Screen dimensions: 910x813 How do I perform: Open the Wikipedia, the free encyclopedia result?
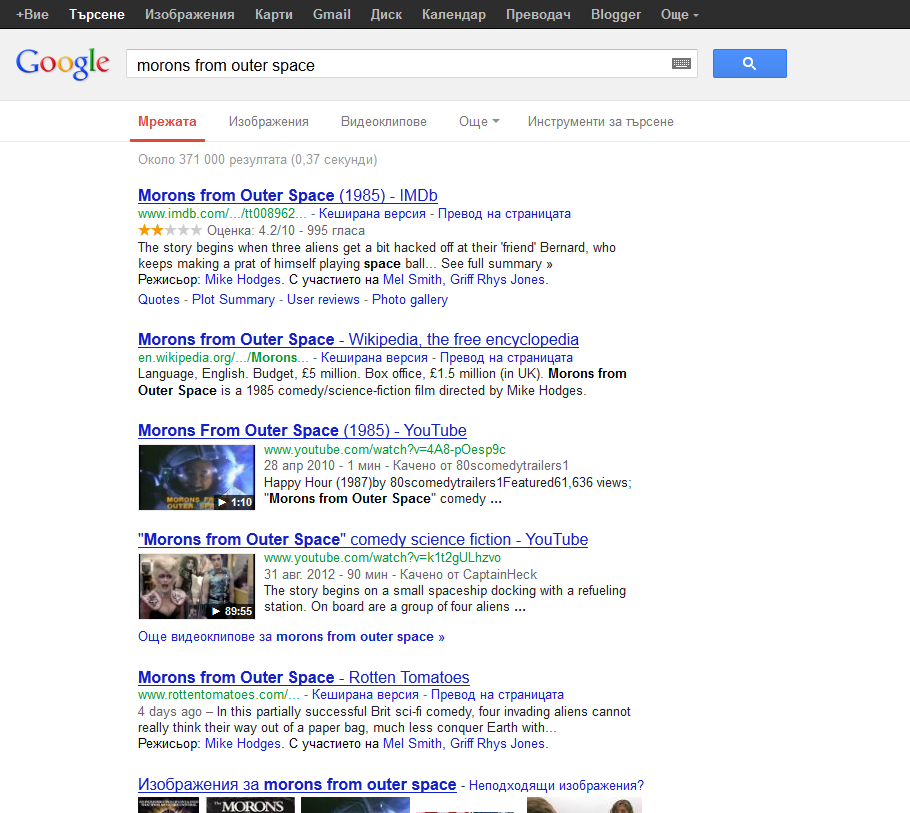(x=358, y=339)
